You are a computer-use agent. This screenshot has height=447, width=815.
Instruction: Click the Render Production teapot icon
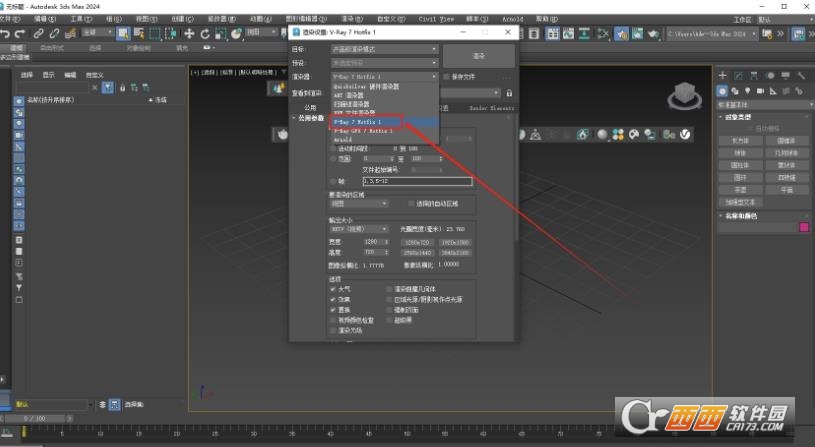[x=653, y=34]
